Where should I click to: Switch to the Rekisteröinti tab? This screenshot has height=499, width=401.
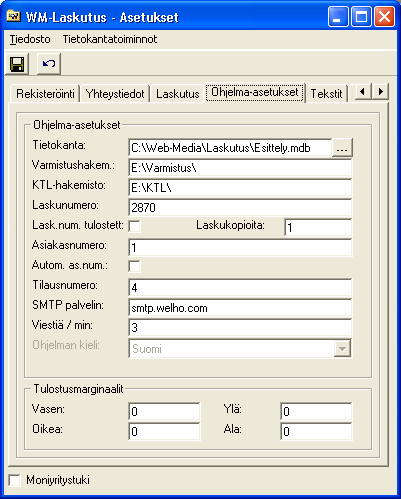tap(45, 94)
